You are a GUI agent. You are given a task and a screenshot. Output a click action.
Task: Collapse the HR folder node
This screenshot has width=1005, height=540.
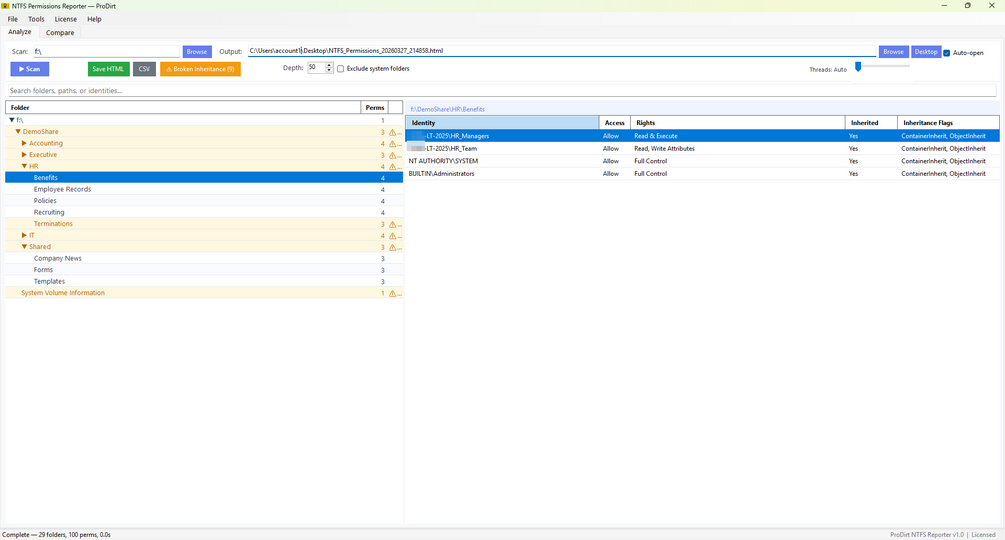(x=24, y=166)
